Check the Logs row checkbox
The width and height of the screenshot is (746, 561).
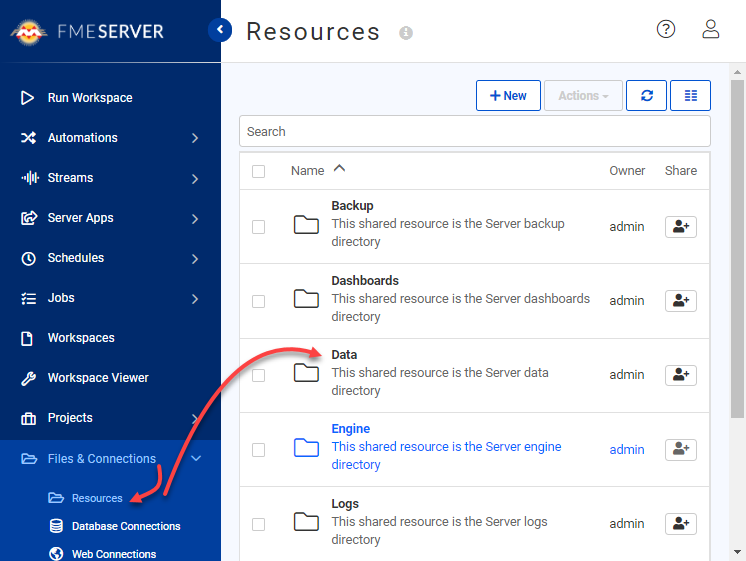258,524
